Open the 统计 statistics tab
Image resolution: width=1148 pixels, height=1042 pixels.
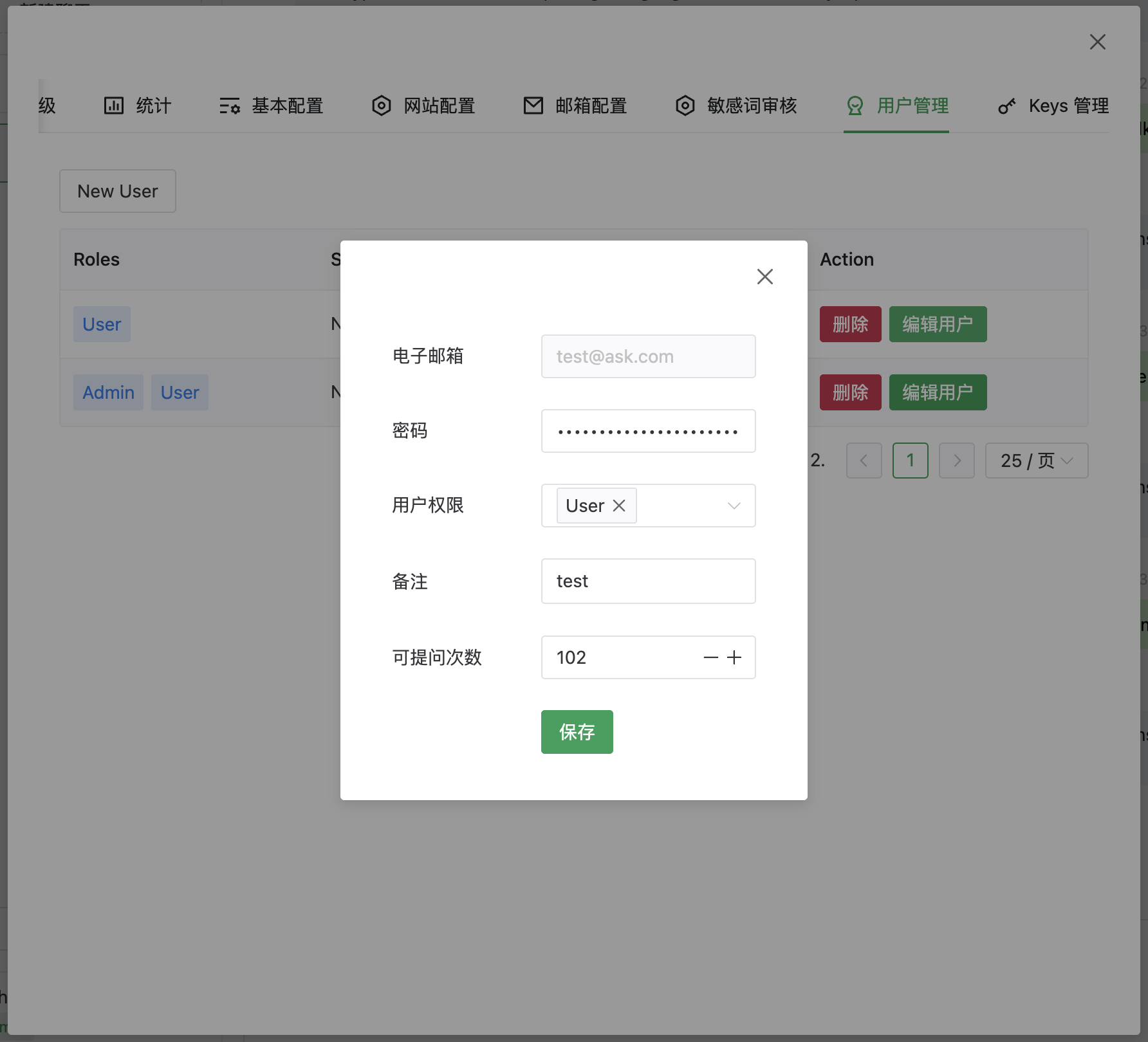pyautogui.click(x=138, y=105)
